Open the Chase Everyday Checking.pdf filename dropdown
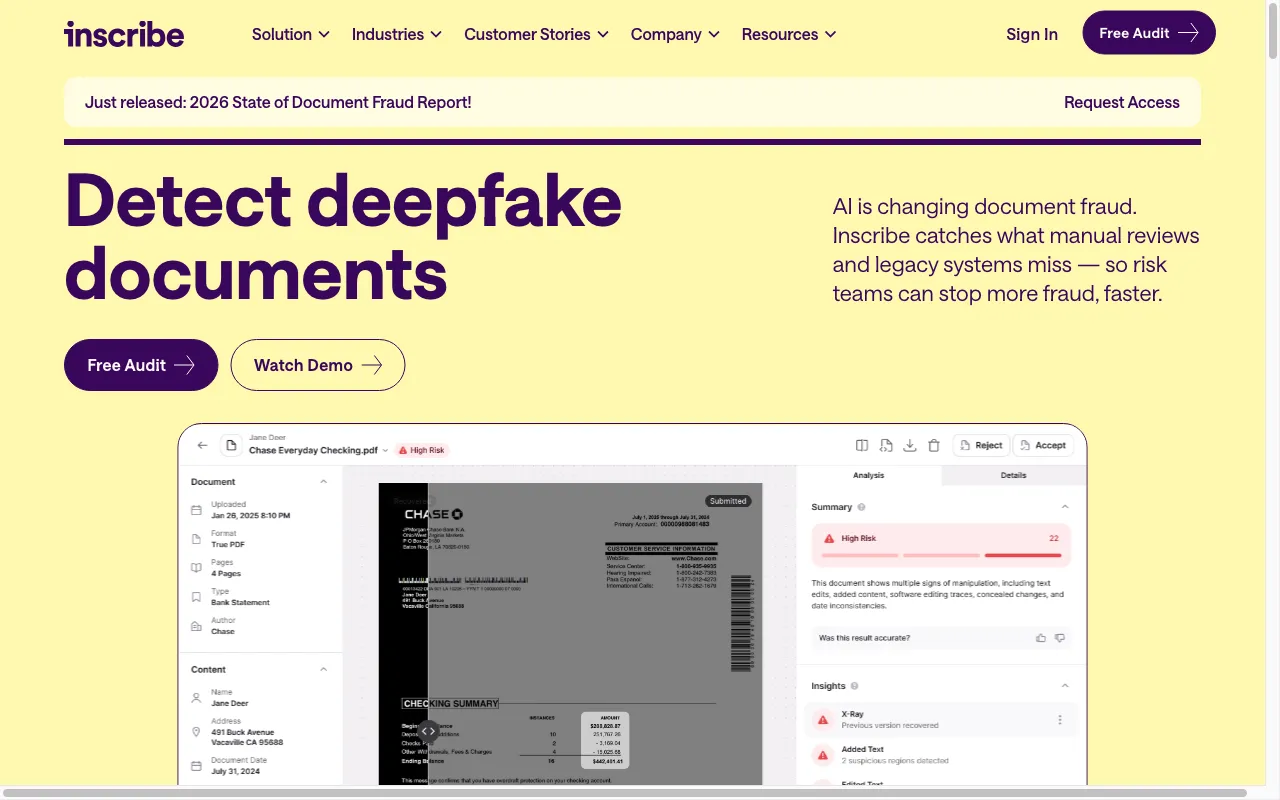 point(385,451)
